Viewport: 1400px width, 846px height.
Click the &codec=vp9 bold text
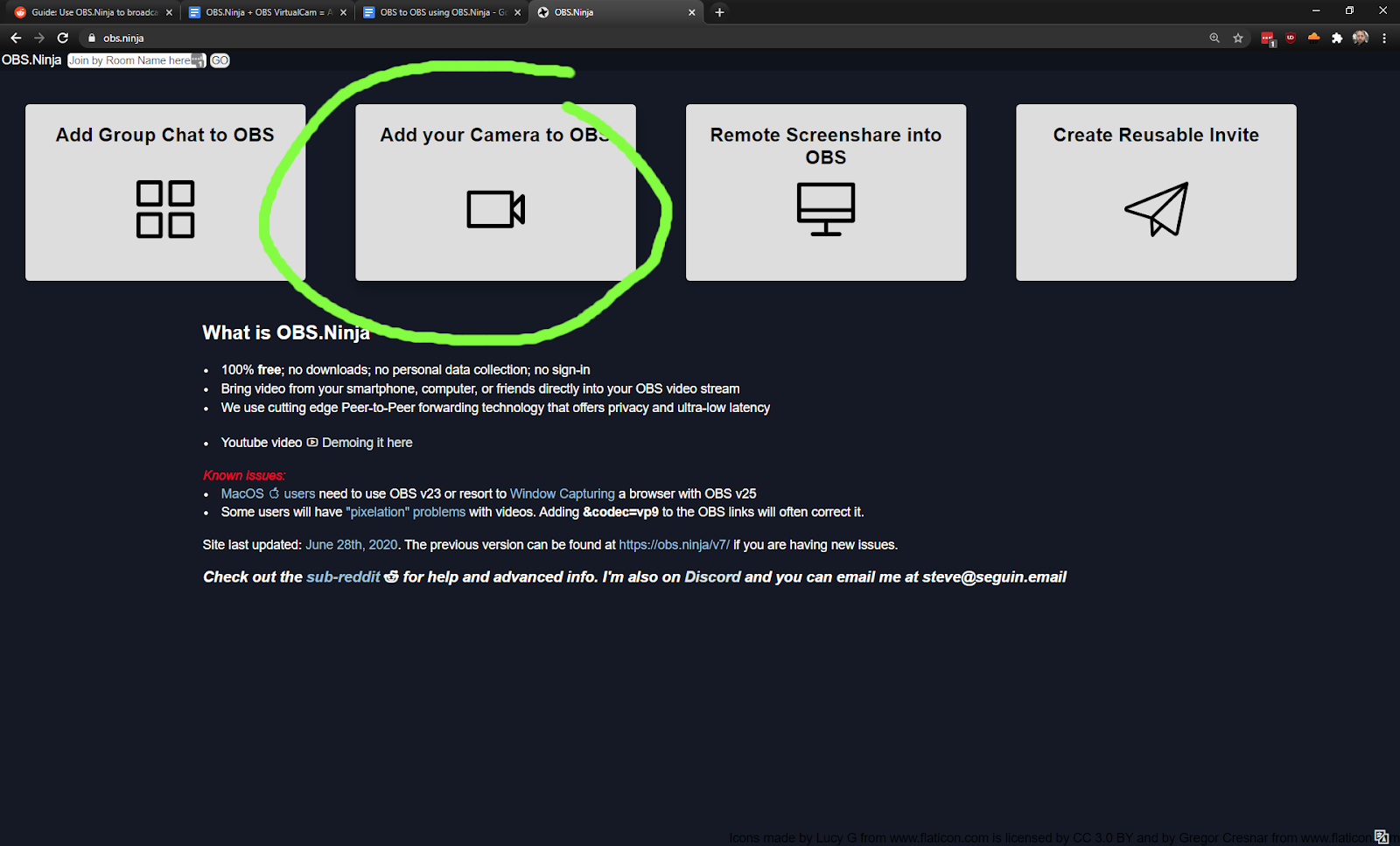coord(620,512)
